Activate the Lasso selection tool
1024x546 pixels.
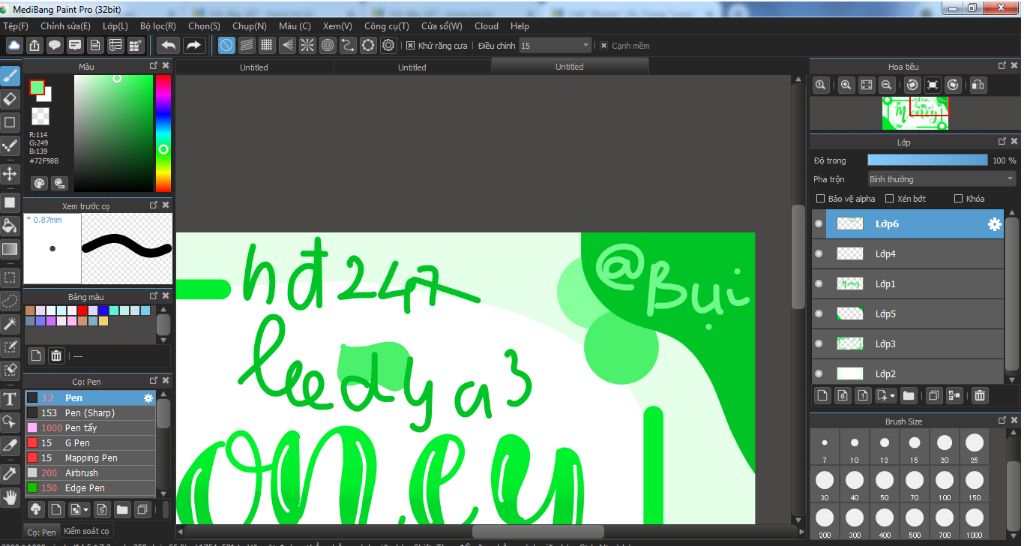point(10,300)
